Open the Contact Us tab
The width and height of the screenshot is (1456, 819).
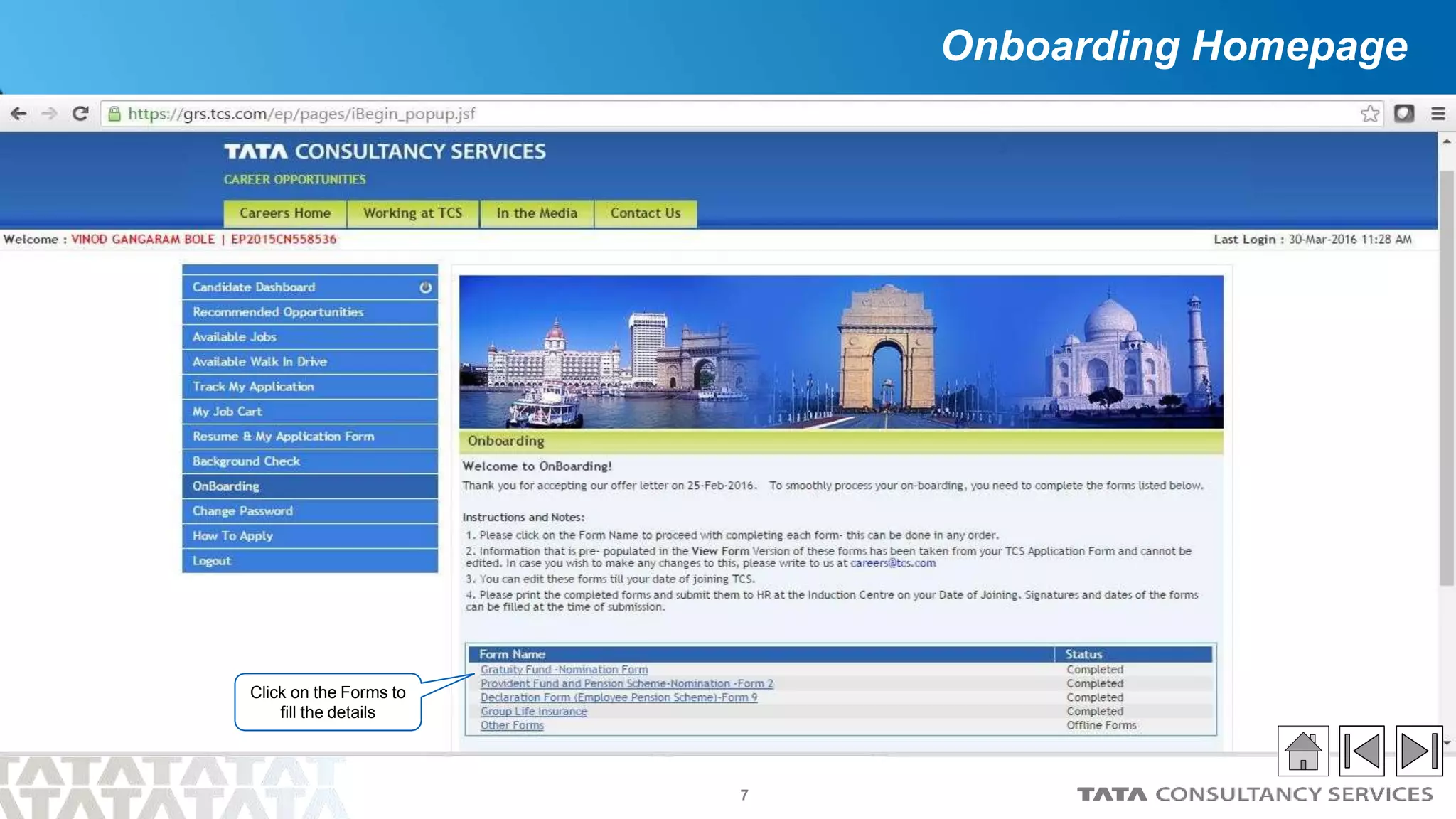pos(645,213)
